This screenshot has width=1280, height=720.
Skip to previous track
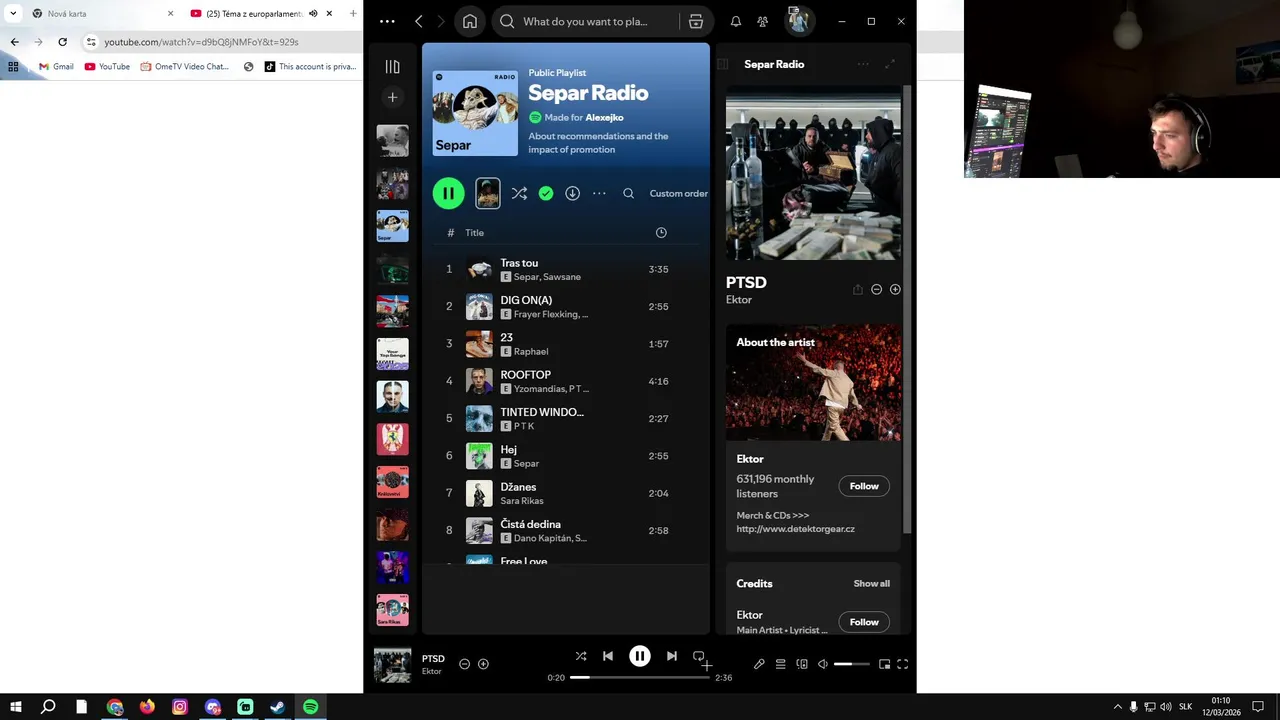[x=608, y=656]
